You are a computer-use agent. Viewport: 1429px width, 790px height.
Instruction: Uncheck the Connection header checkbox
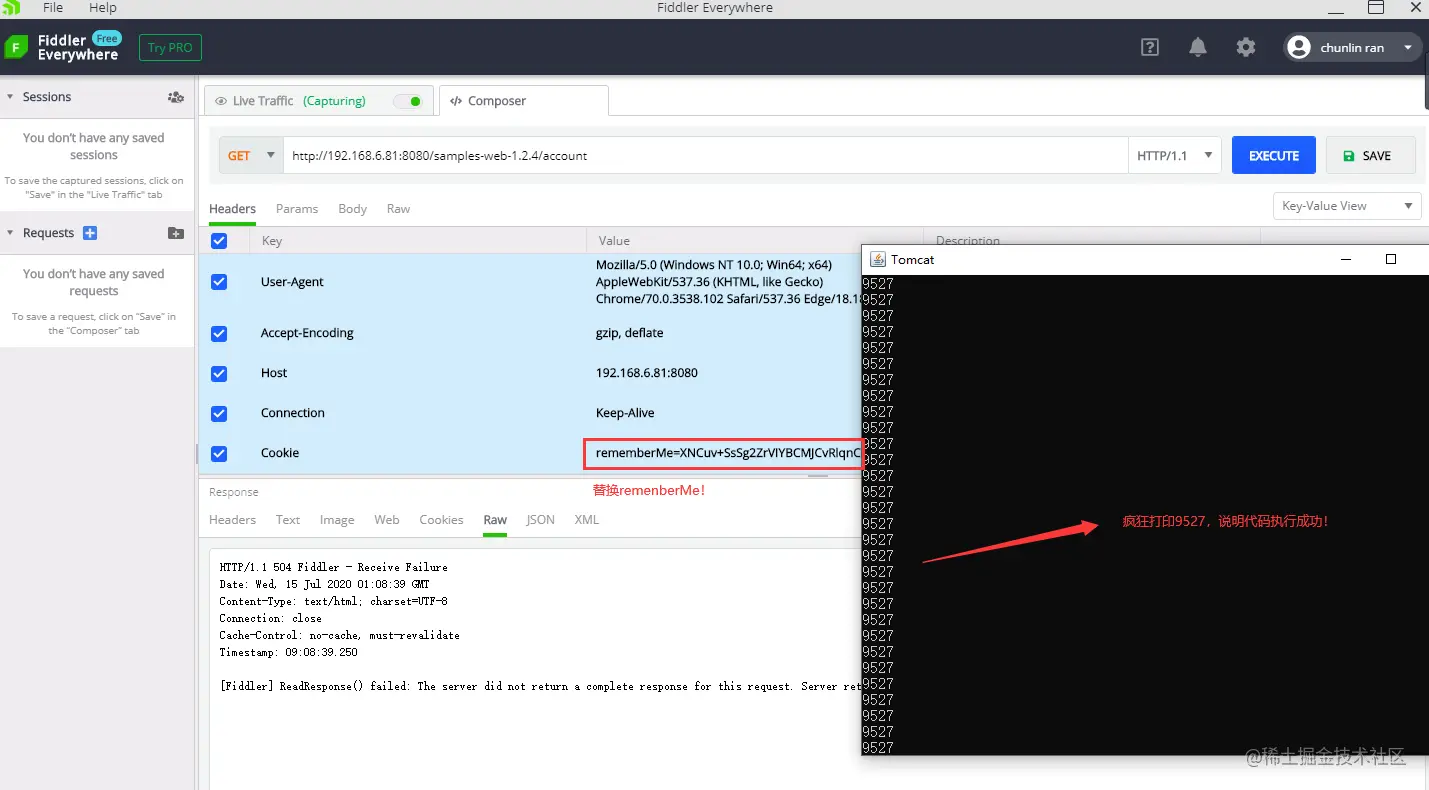point(219,413)
